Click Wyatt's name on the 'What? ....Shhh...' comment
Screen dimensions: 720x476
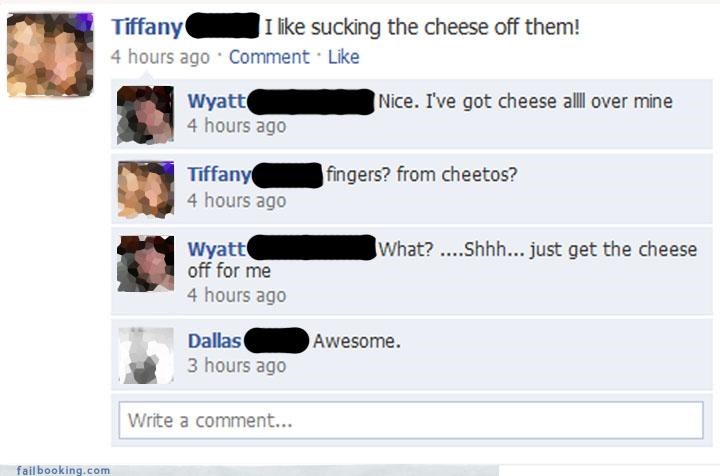216,249
